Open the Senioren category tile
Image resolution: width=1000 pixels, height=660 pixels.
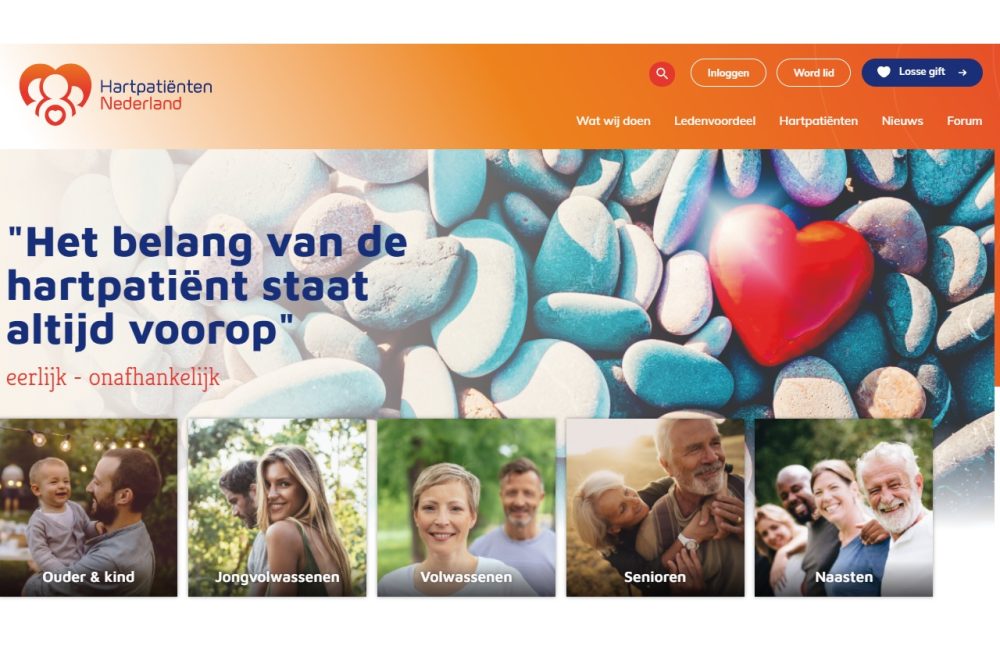(x=655, y=508)
